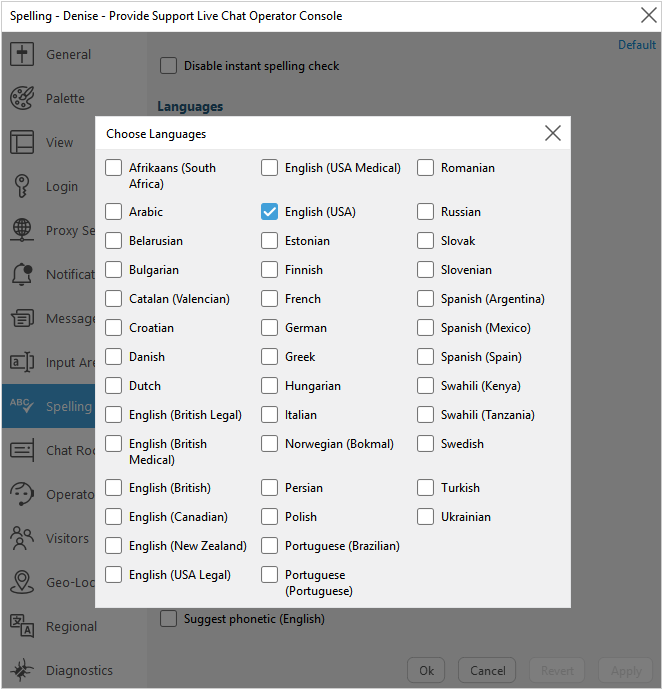
Task: Click the Geo-Location pin icon
Action: click(x=22, y=582)
